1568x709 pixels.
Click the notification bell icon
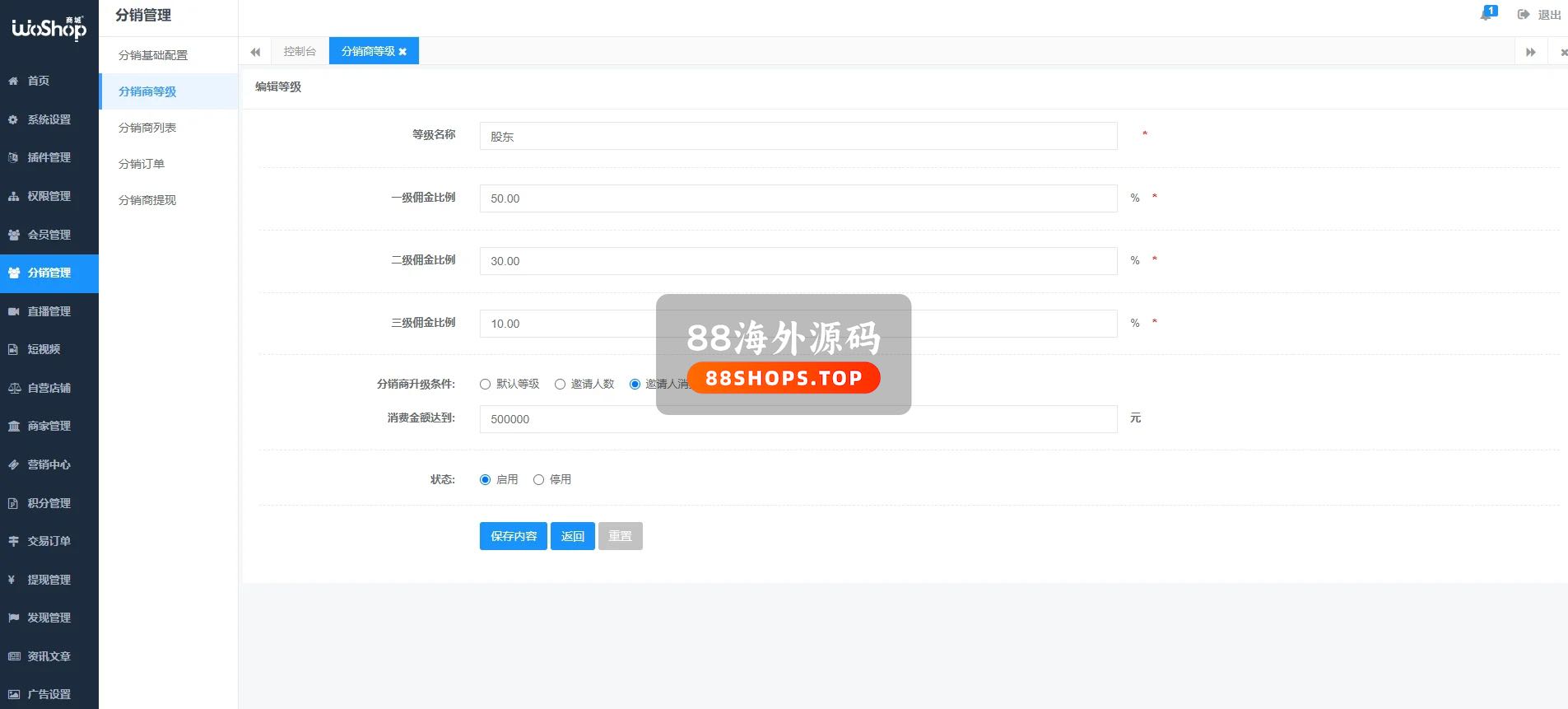point(1487,14)
